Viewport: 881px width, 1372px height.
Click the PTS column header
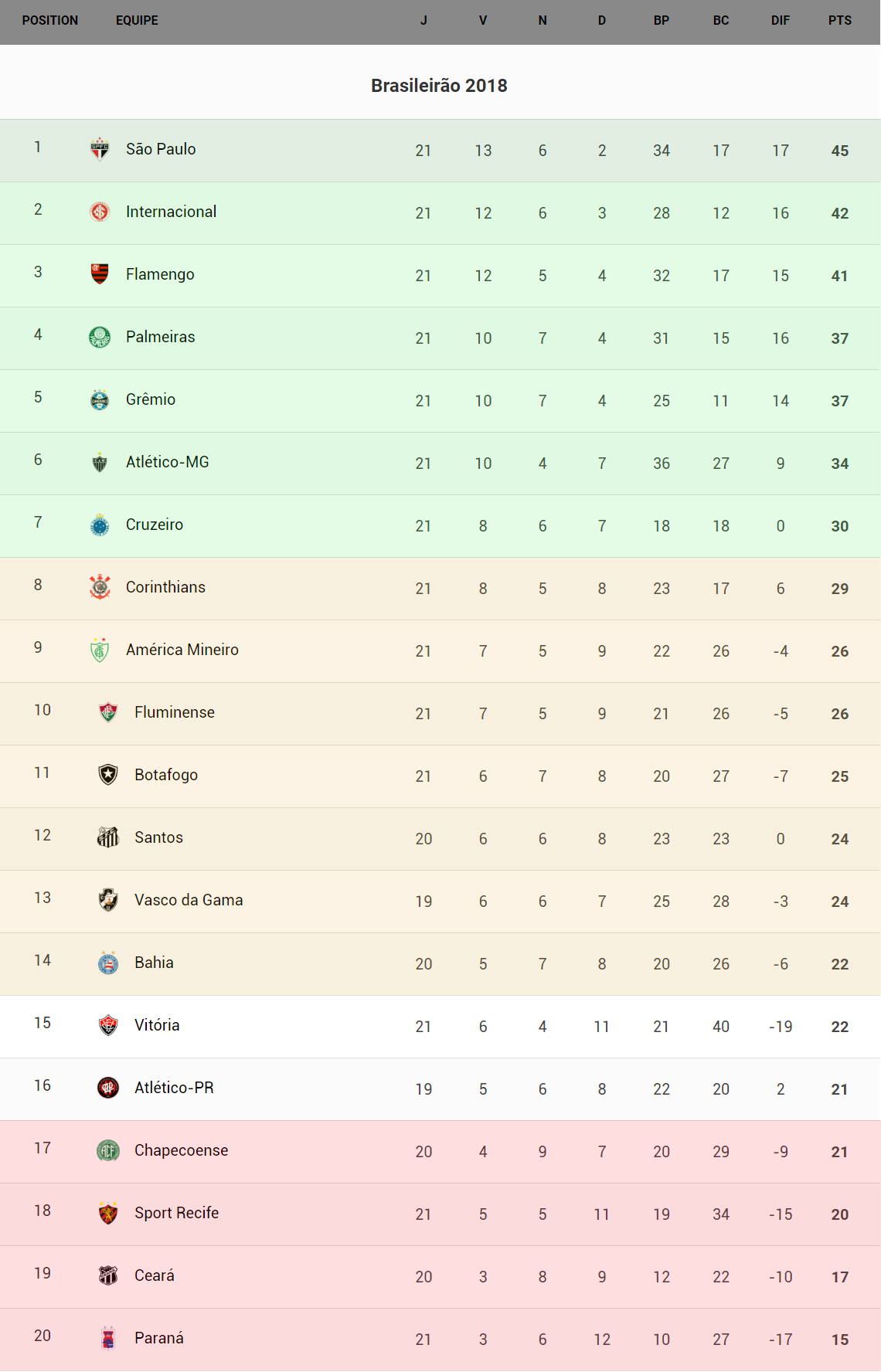tap(839, 21)
